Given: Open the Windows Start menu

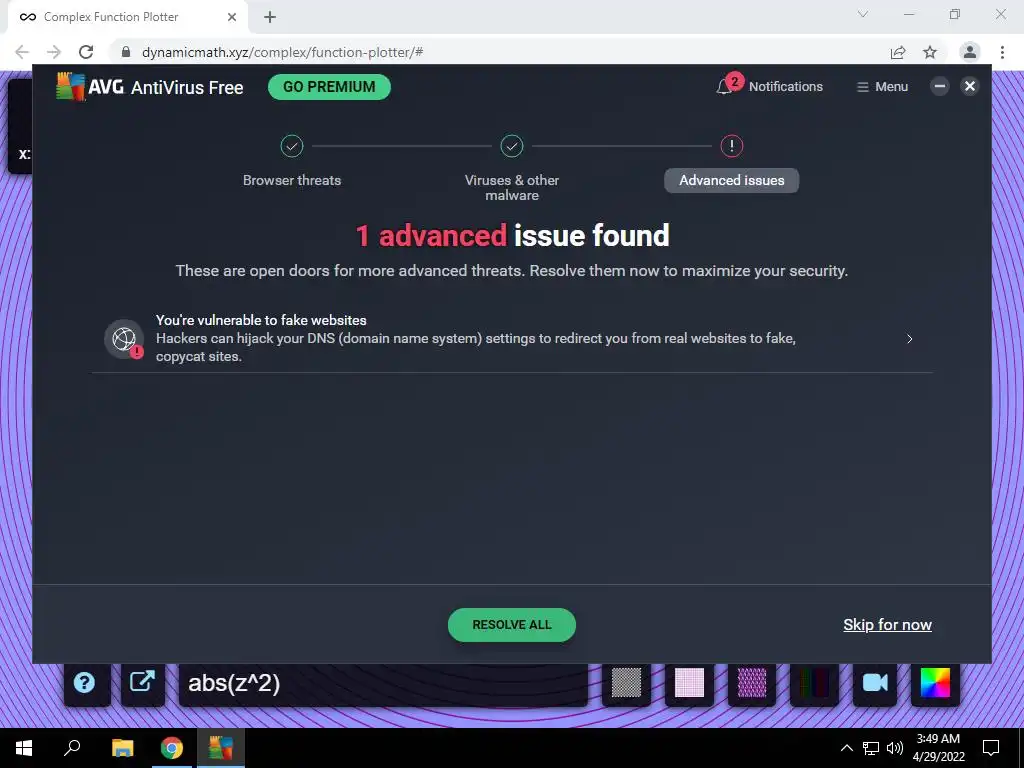Looking at the screenshot, I should 24,748.
